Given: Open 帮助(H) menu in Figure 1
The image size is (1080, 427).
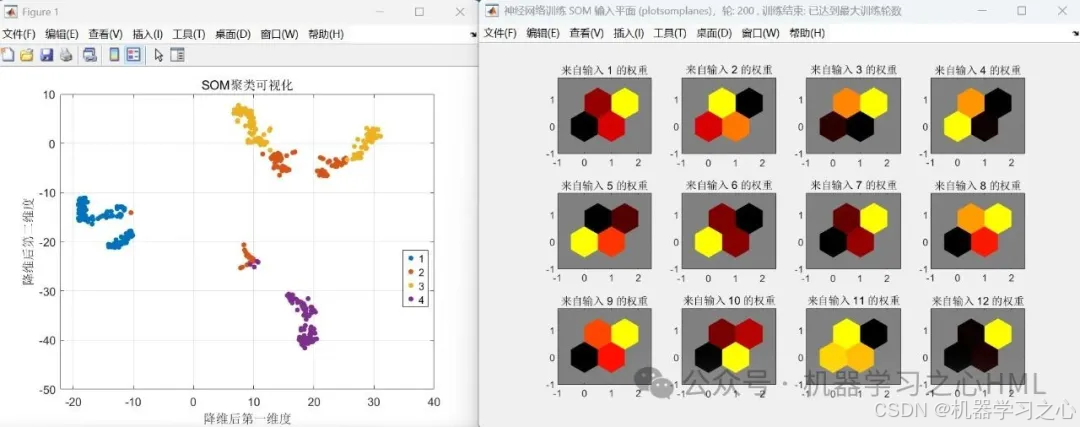Looking at the screenshot, I should pos(325,34).
